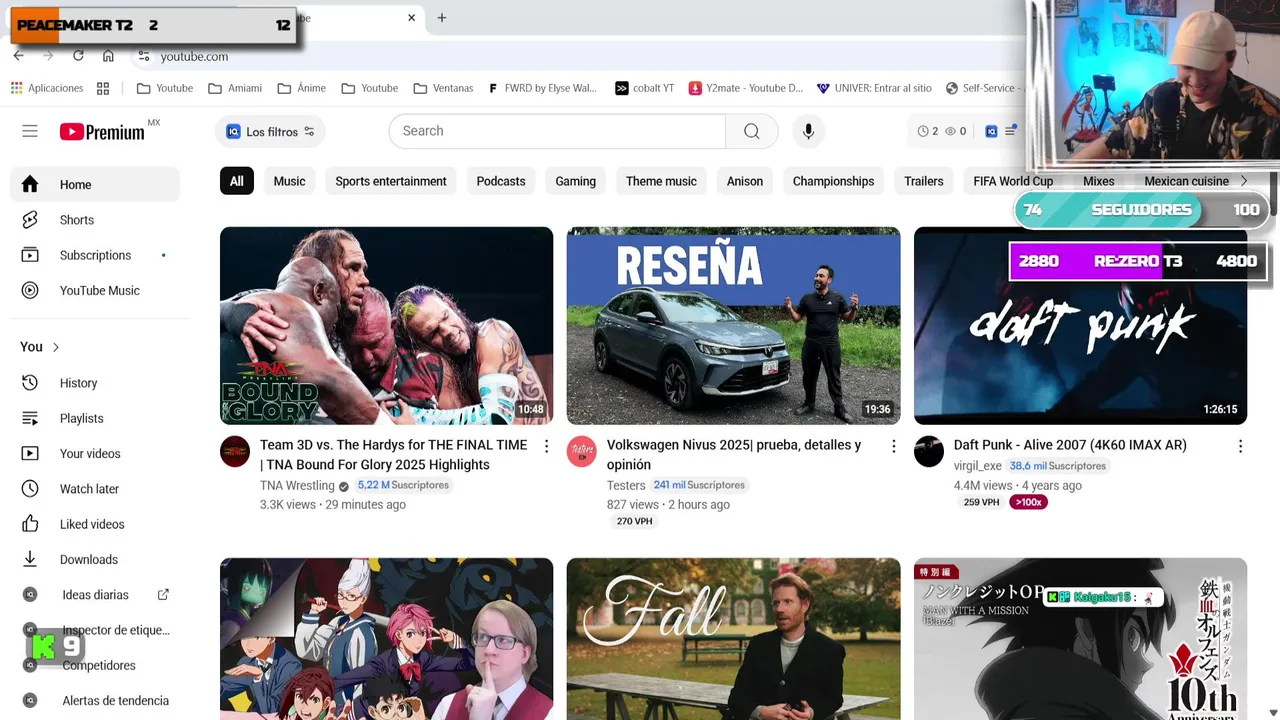The image size is (1280, 720).
Task: Open a new browser tab with plus
Action: [x=442, y=18]
